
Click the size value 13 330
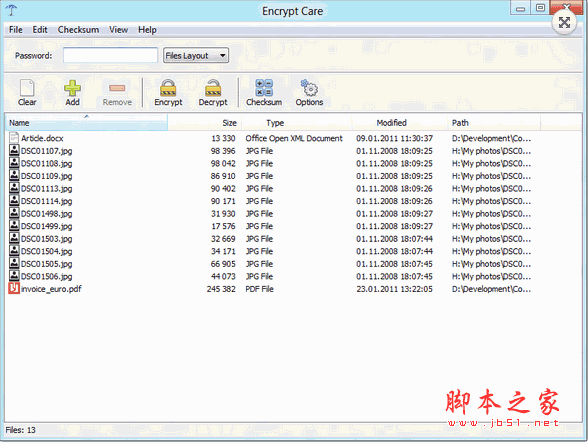tap(224, 138)
